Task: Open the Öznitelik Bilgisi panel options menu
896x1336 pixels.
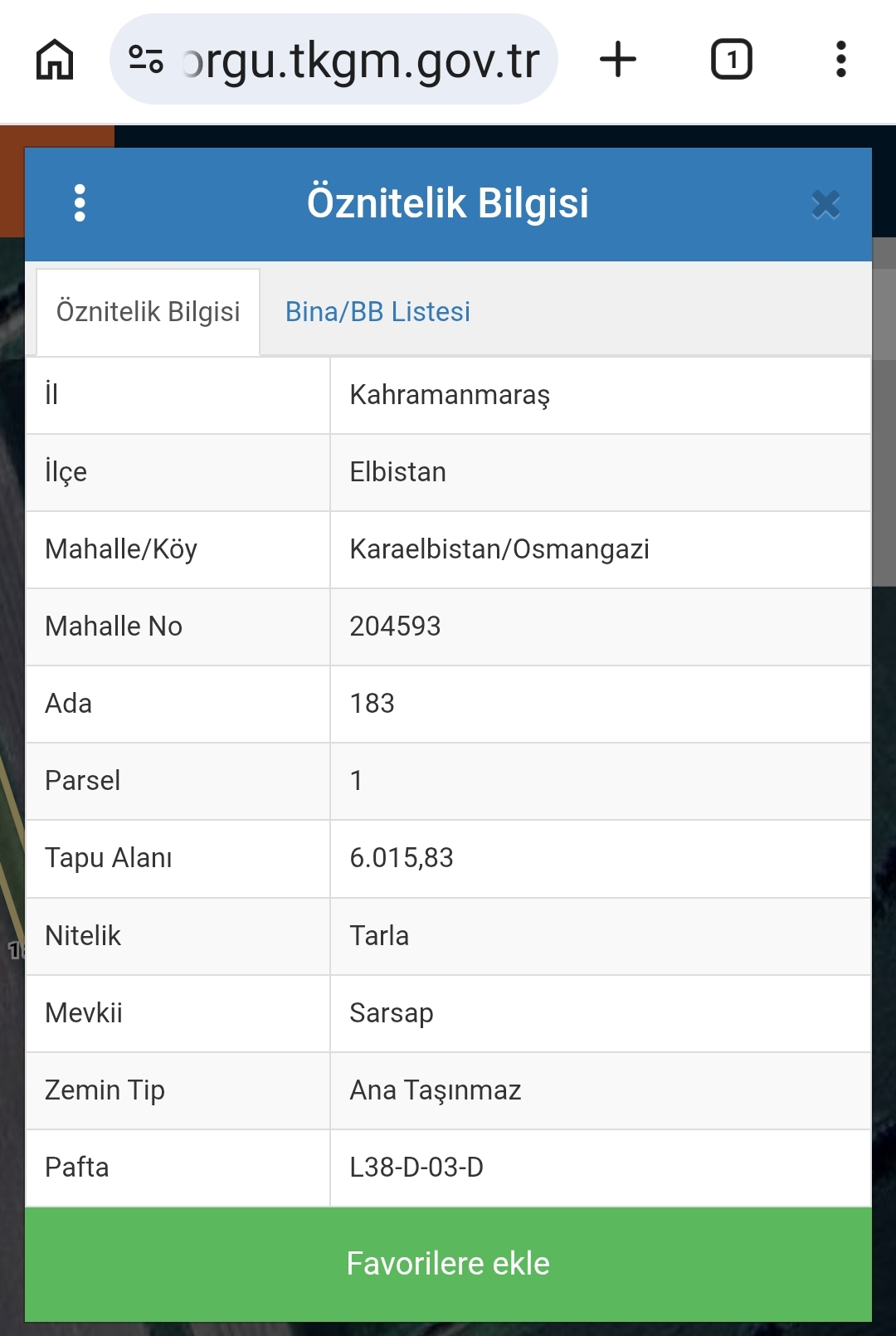Action: click(80, 203)
